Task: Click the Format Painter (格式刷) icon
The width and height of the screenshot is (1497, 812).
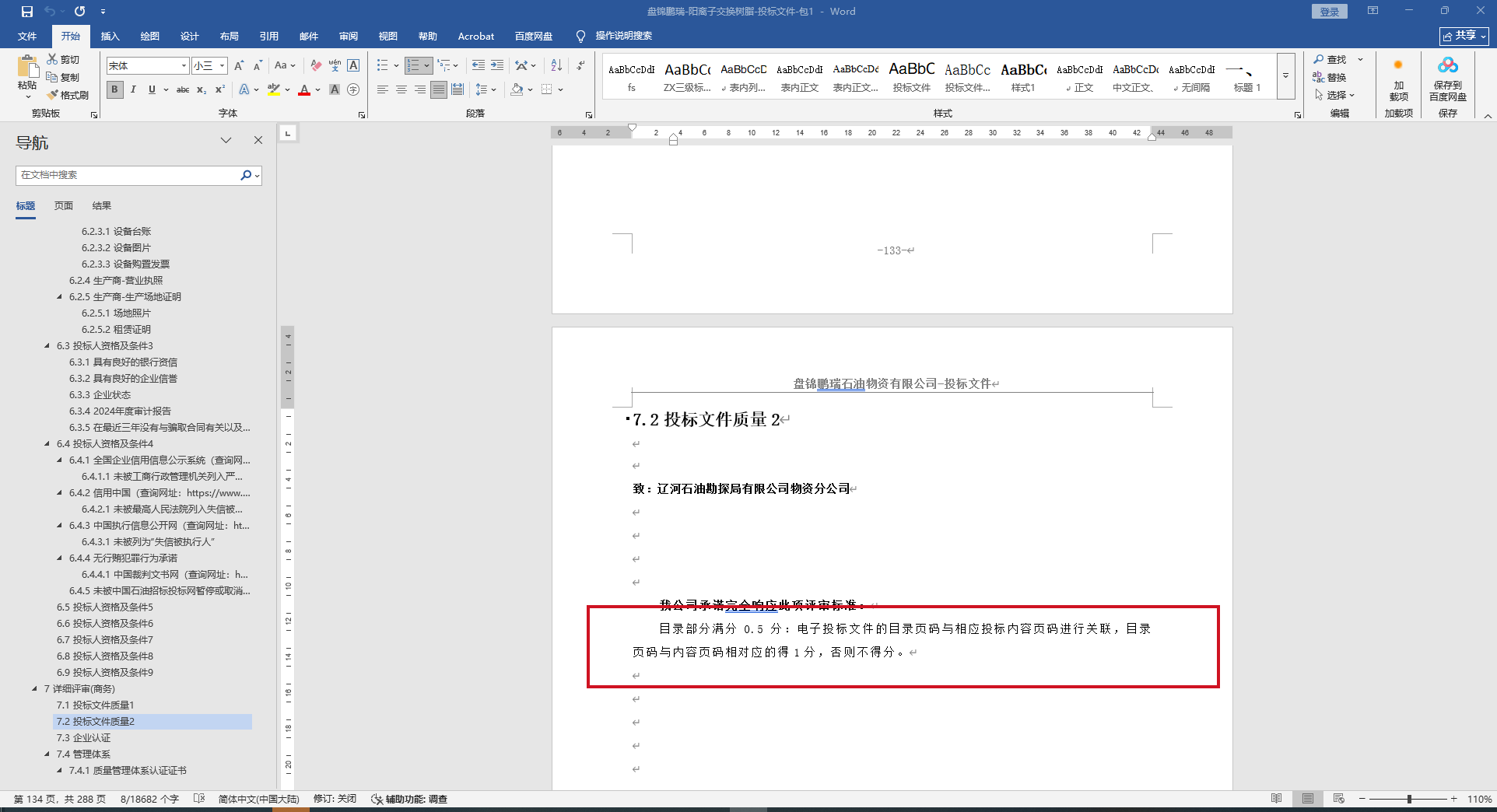Action: click(53, 95)
